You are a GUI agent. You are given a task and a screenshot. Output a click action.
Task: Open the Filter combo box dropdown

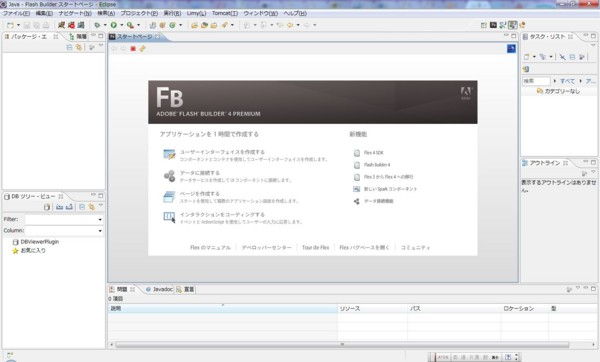[x=100, y=220]
